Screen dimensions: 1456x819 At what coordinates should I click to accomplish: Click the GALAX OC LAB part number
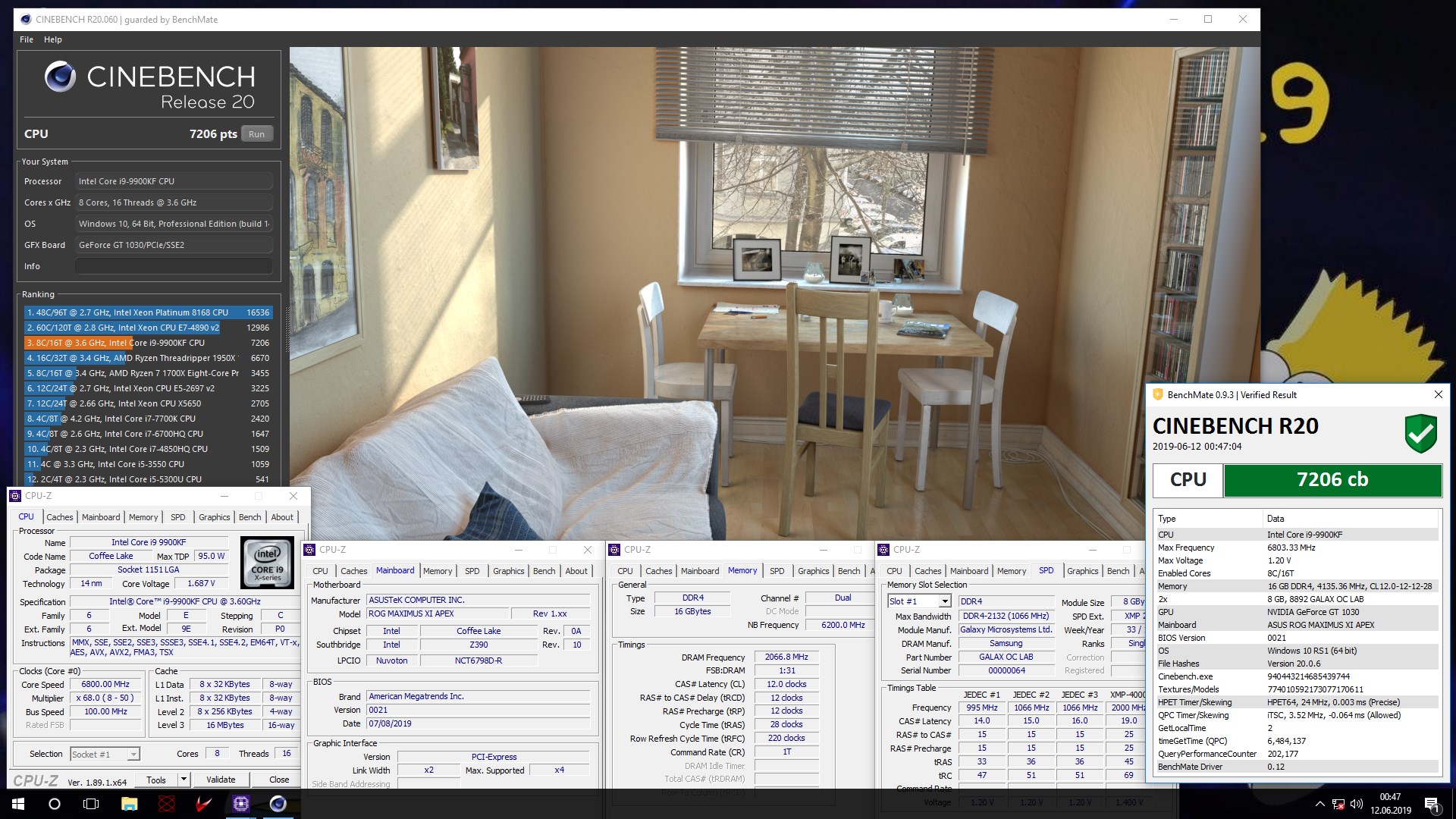pyautogui.click(x=1006, y=657)
